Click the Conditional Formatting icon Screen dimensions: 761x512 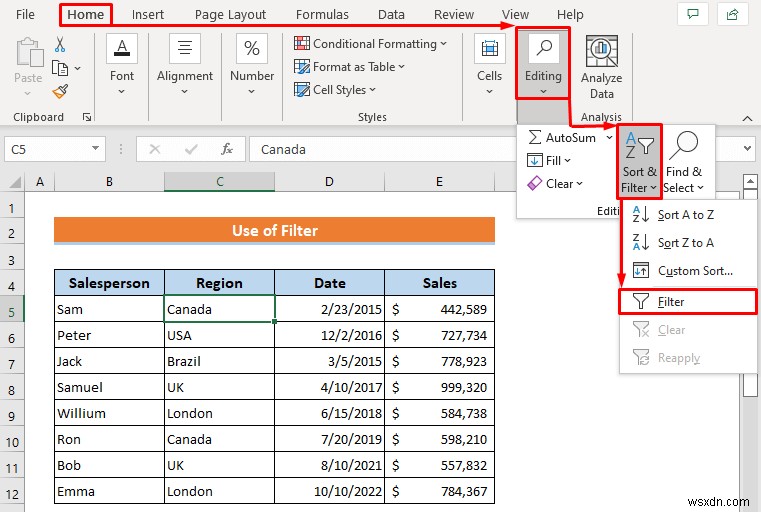pos(302,43)
